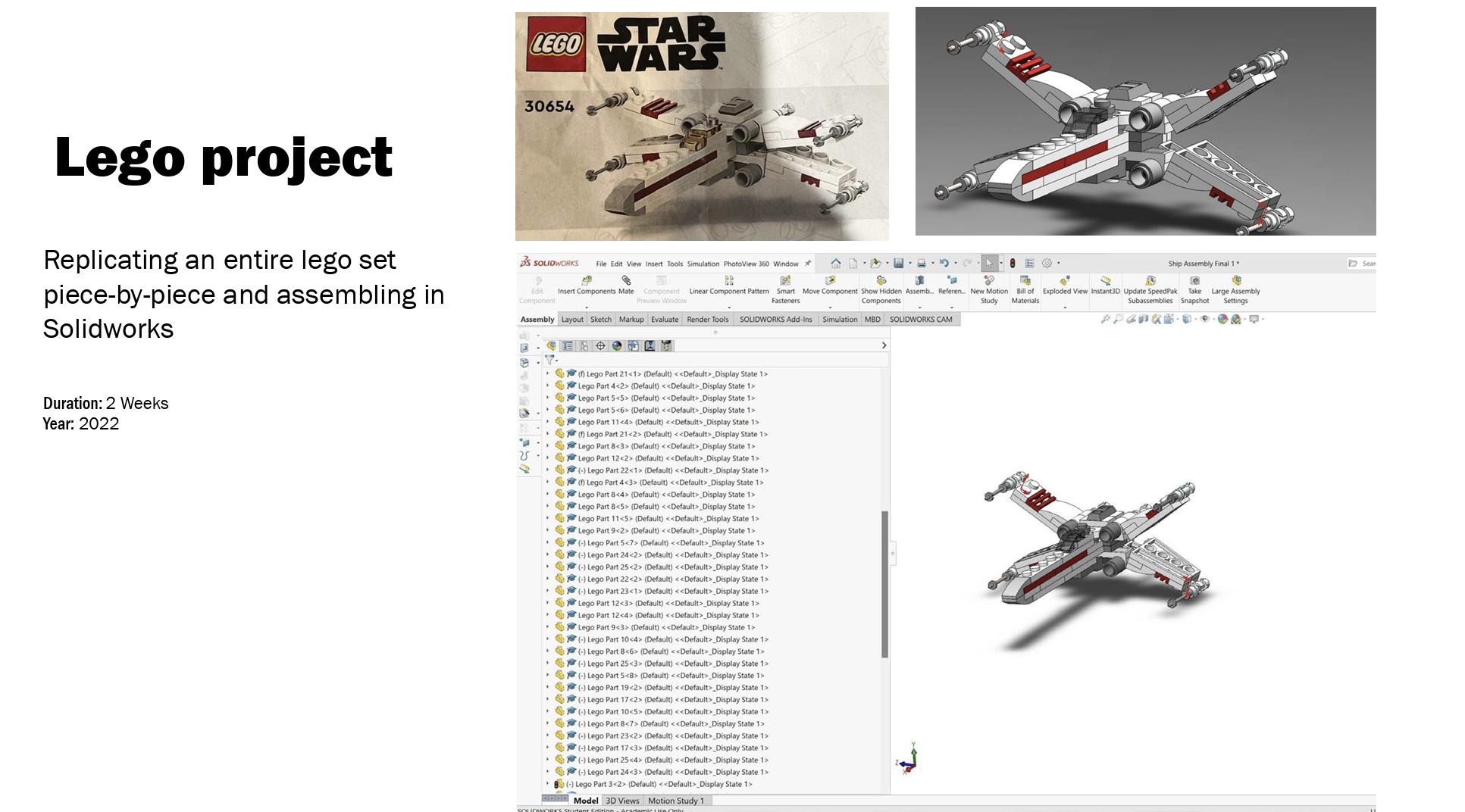The width and height of the screenshot is (1465, 812).
Task: Click the Edit Appearance color sphere icon
Action: 1222,319
